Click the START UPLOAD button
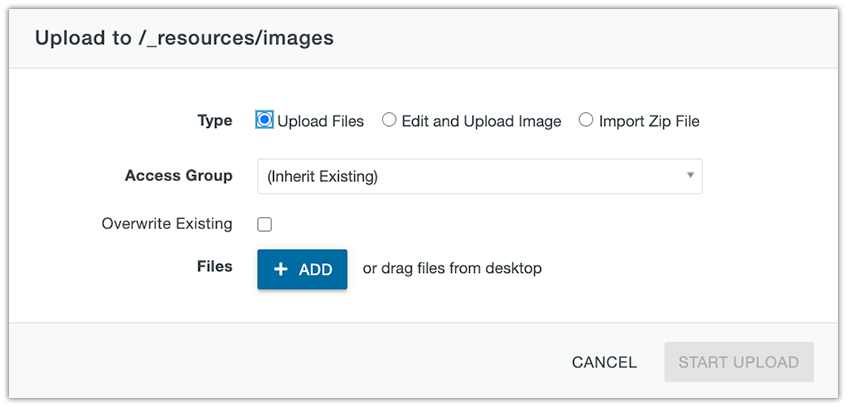 (x=739, y=362)
